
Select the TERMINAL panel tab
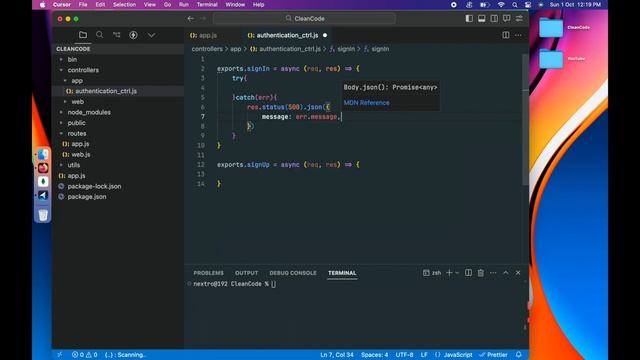[x=342, y=273]
